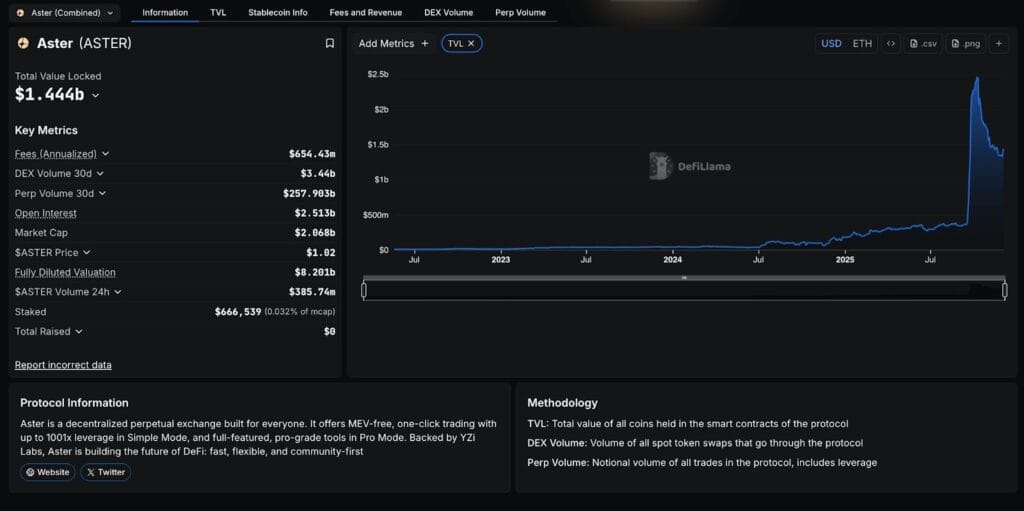Click the Key Metrics heading
The height and width of the screenshot is (511, 1024).
(x=46, y=130)
